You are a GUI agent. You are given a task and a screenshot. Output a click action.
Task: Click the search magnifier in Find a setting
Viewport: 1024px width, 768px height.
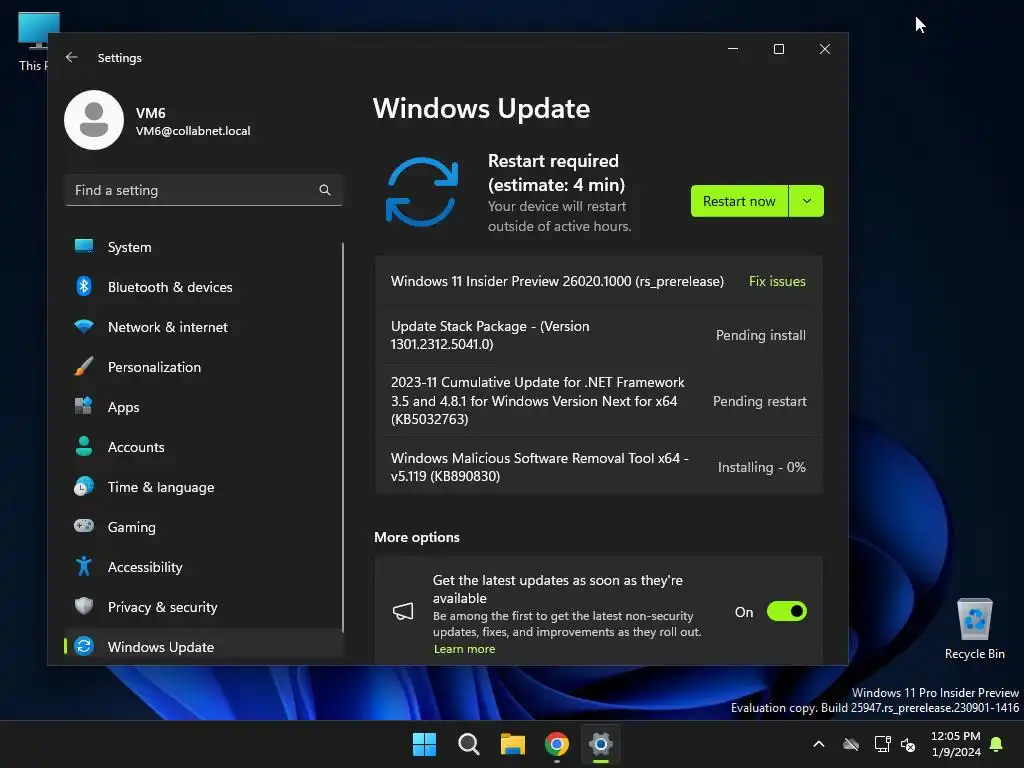click(x=325, y=190)
